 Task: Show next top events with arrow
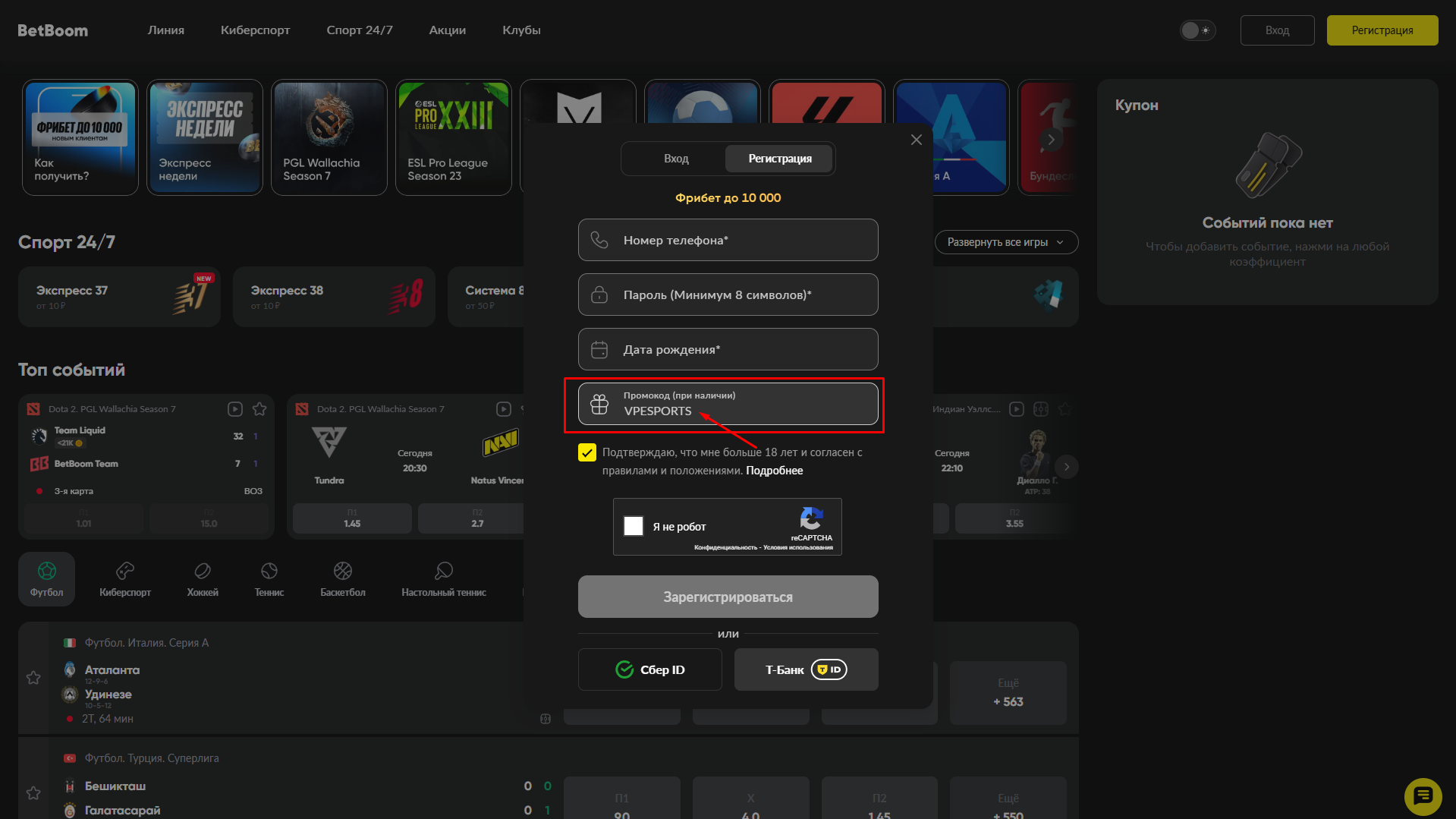coord(1067,467)
